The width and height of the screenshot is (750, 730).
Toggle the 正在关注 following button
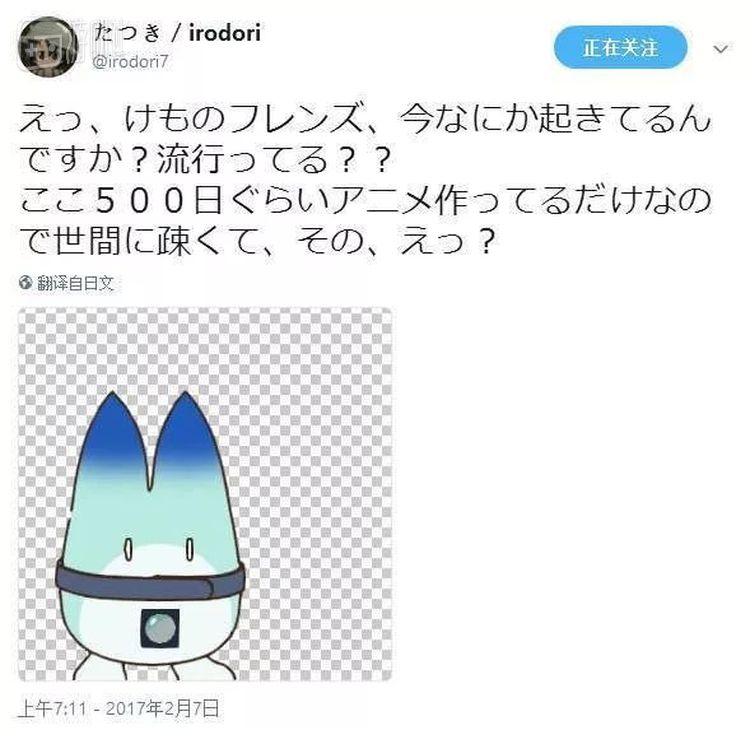(x=620, y=47)
